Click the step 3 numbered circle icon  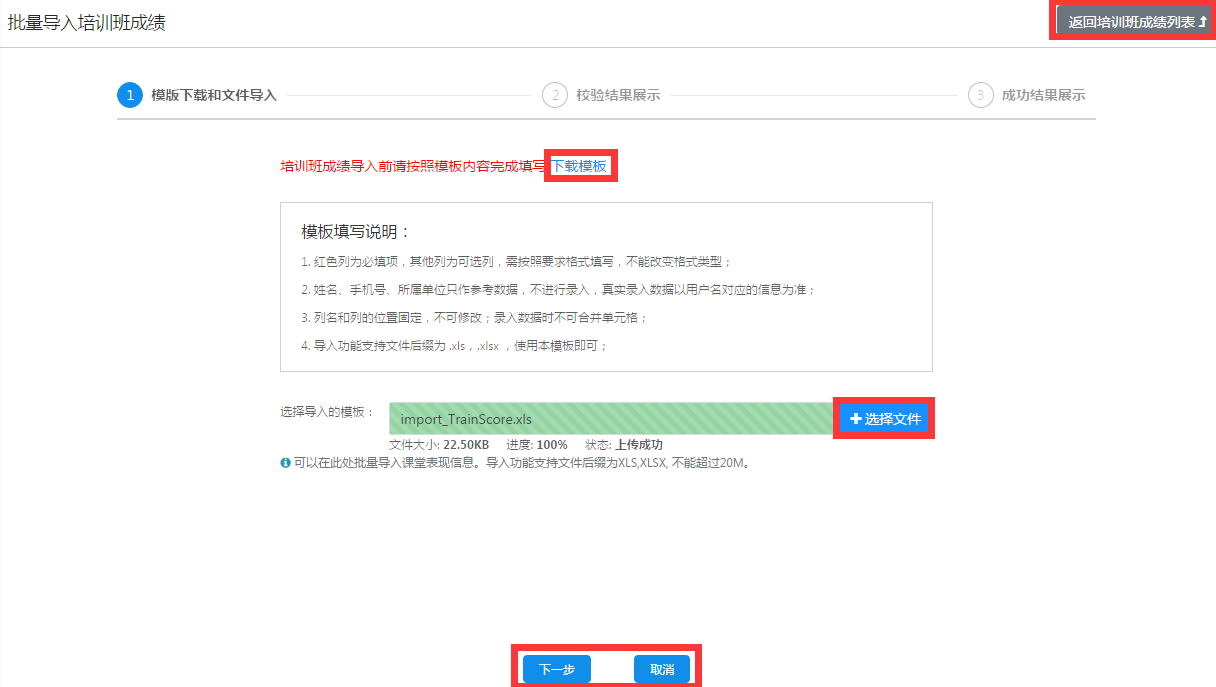click(980, 95)
